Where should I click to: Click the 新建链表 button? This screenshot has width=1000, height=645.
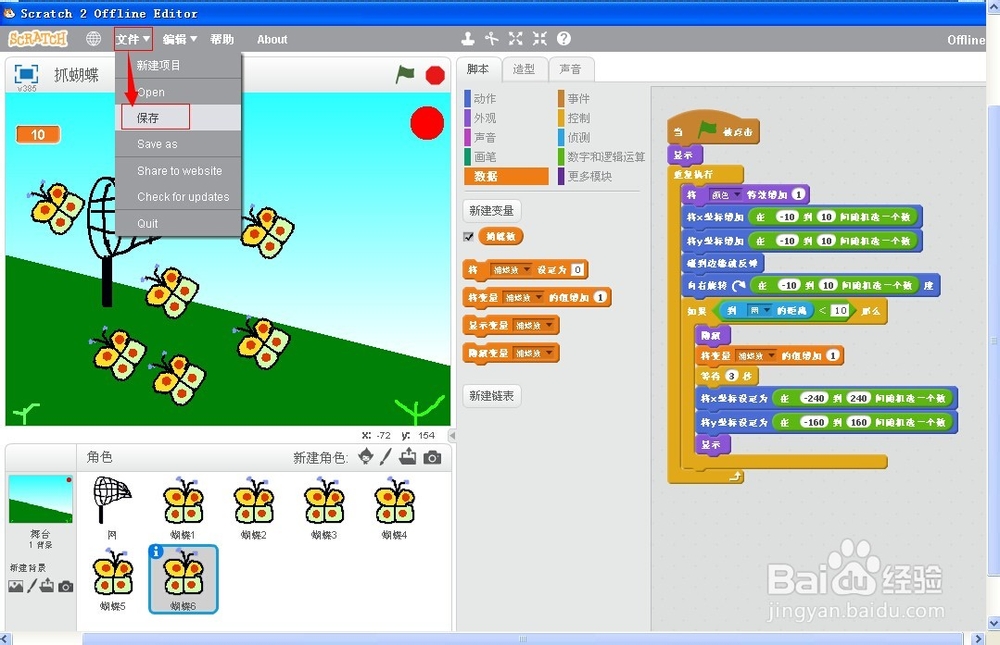[x=489, y=395]
